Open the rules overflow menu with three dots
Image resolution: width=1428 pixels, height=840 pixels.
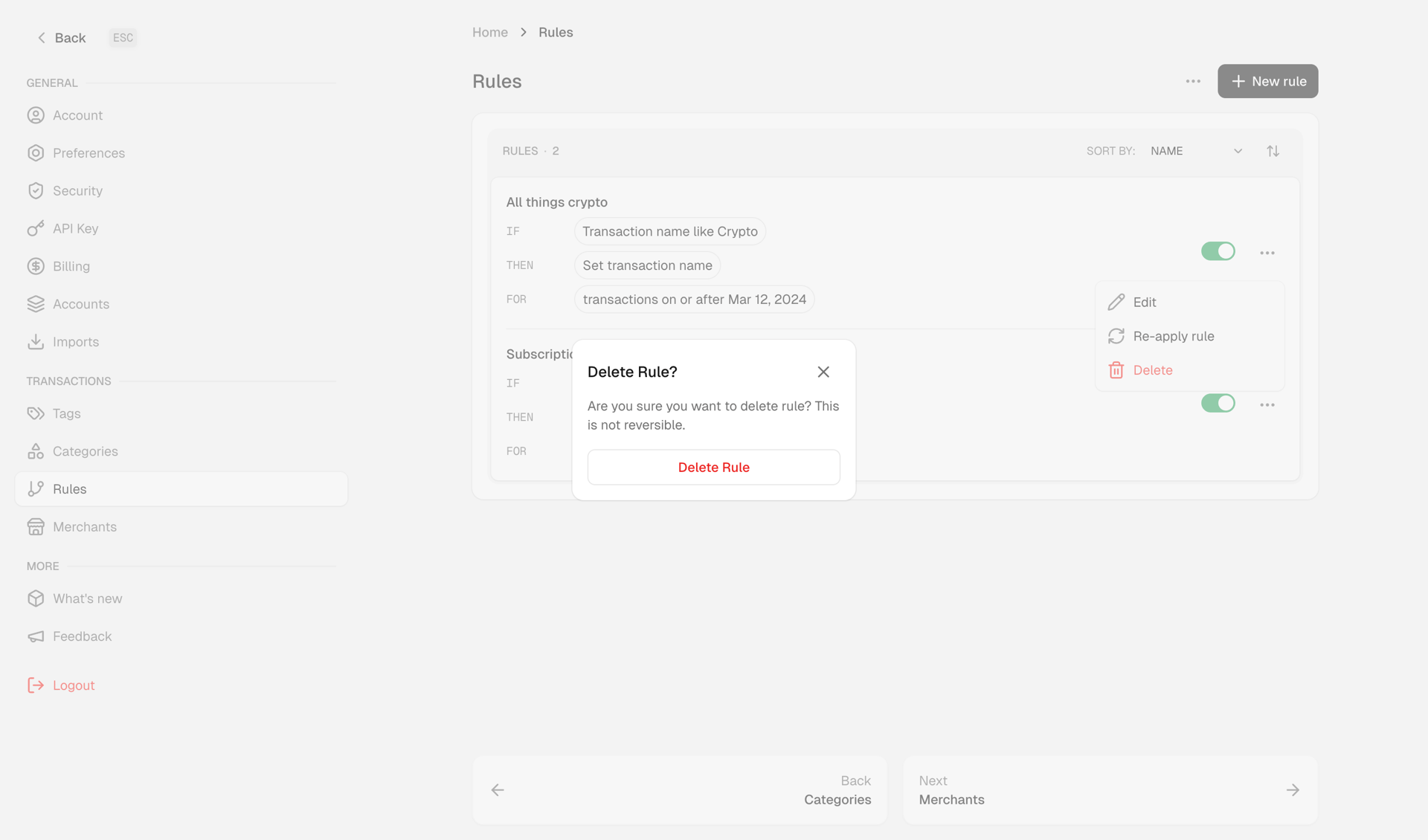1192,81
